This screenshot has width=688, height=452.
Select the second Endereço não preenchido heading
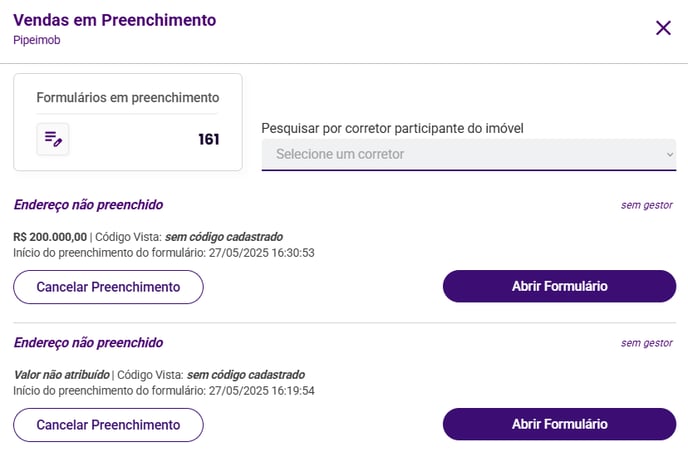coord(89,343)
